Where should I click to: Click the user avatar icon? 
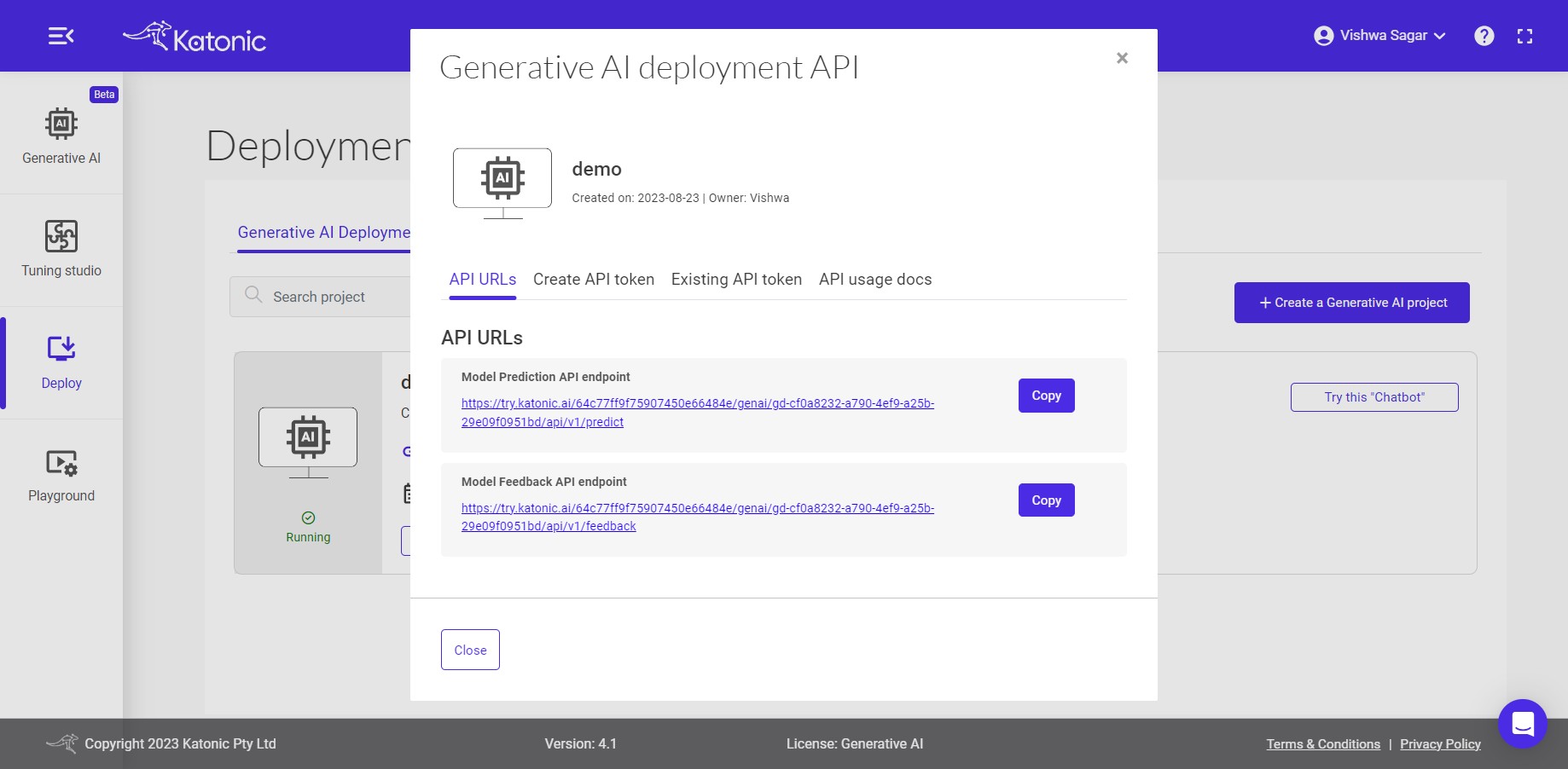(x=1323, y=36)
